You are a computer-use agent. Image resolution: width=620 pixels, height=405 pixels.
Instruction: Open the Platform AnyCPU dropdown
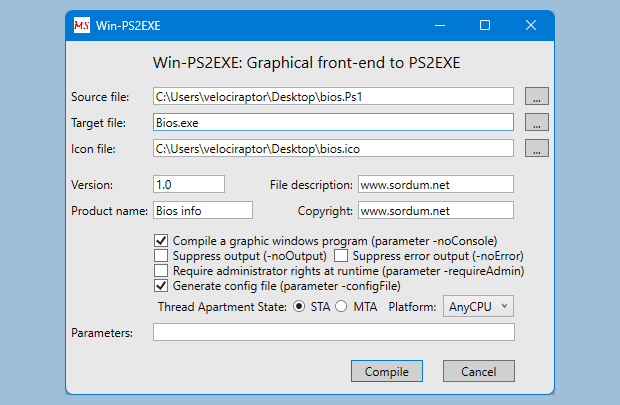[478, 306]
